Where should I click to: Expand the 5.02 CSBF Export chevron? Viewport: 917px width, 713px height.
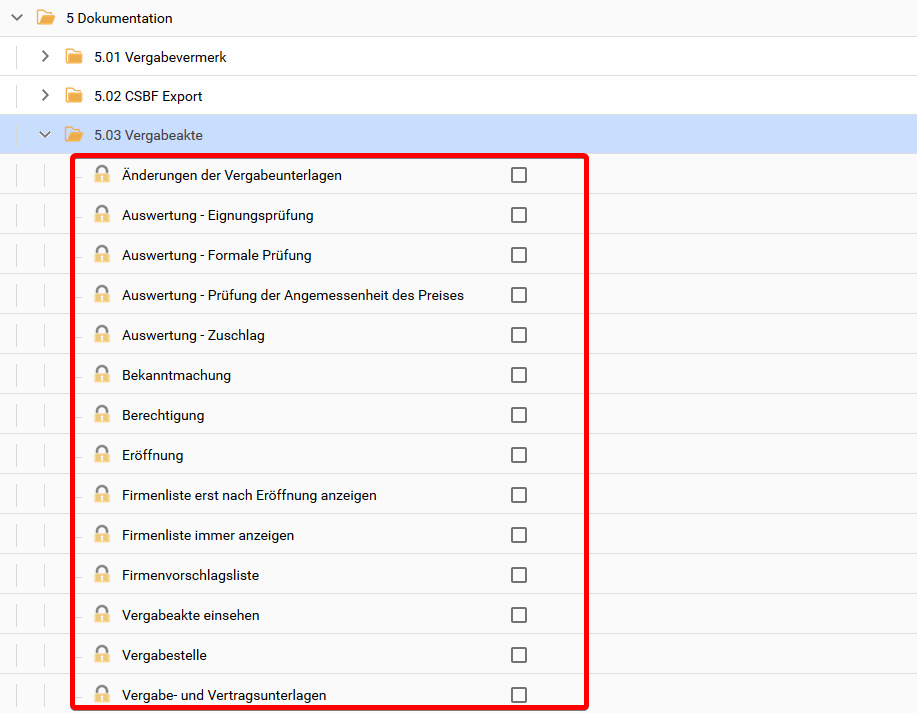click(45, 95)
